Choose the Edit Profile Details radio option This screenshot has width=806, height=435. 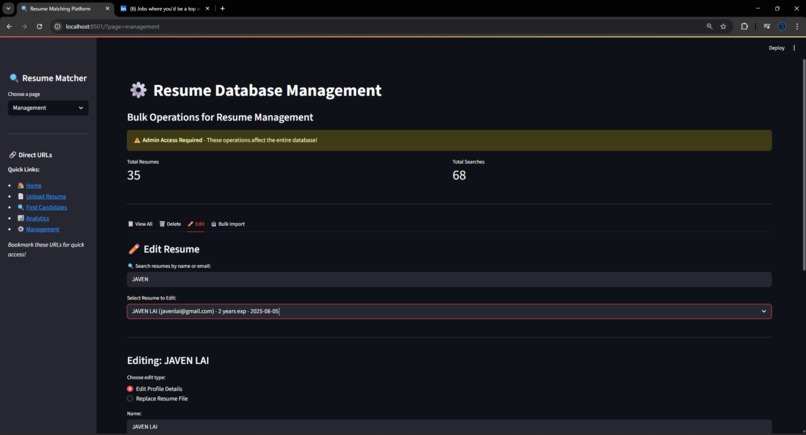tap(155, 389)
